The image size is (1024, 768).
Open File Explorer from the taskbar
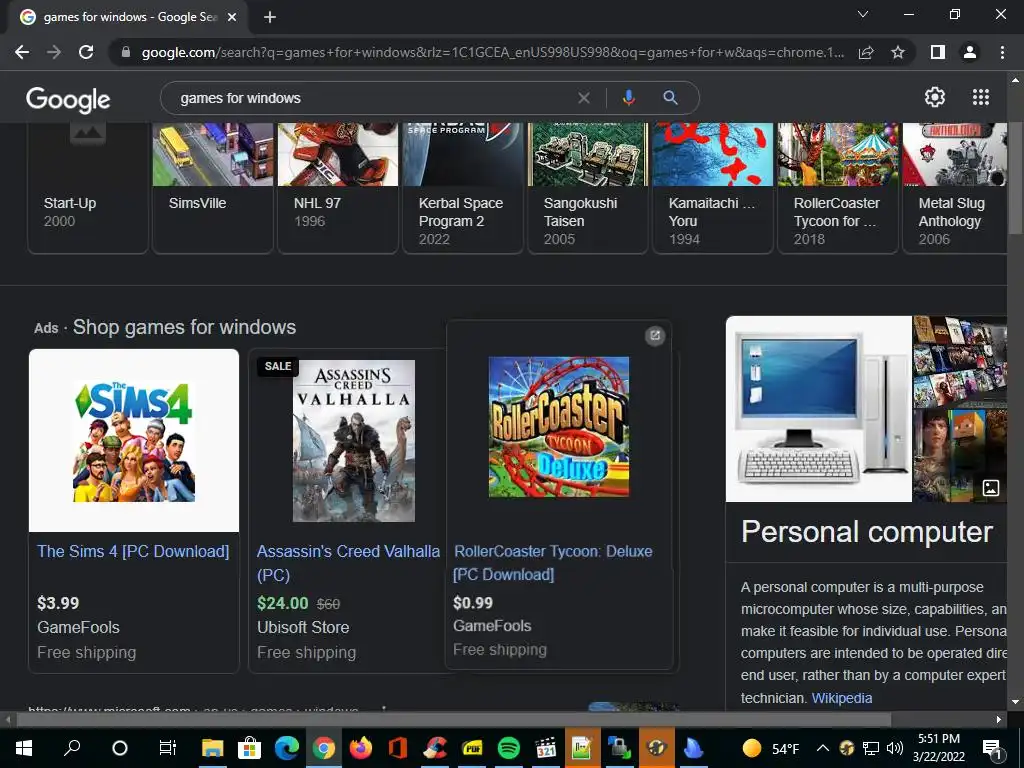coord(212,748)
